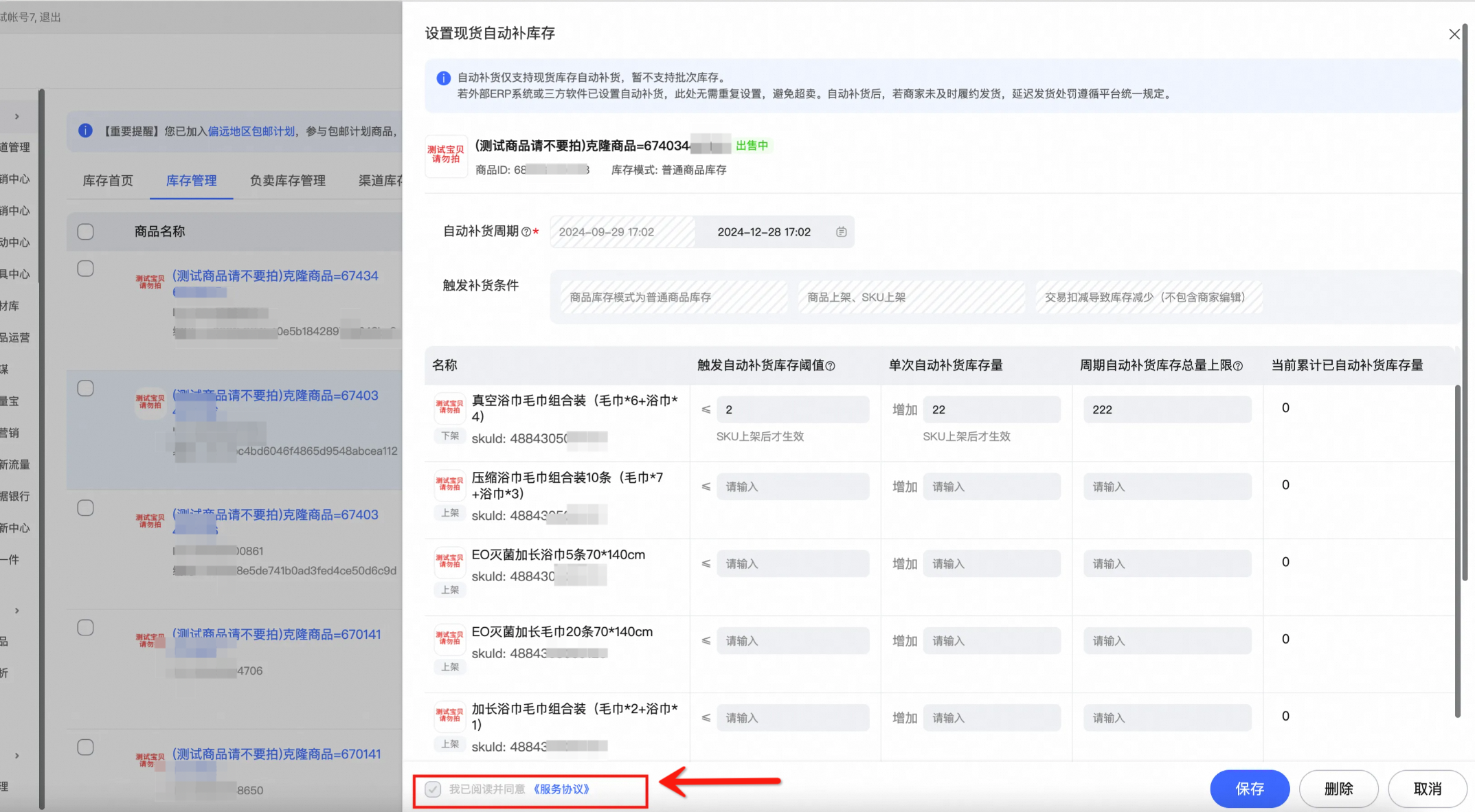
Task: Click the 商品库存模式为普通商品库存 condition tag
Action: [673, 297]
